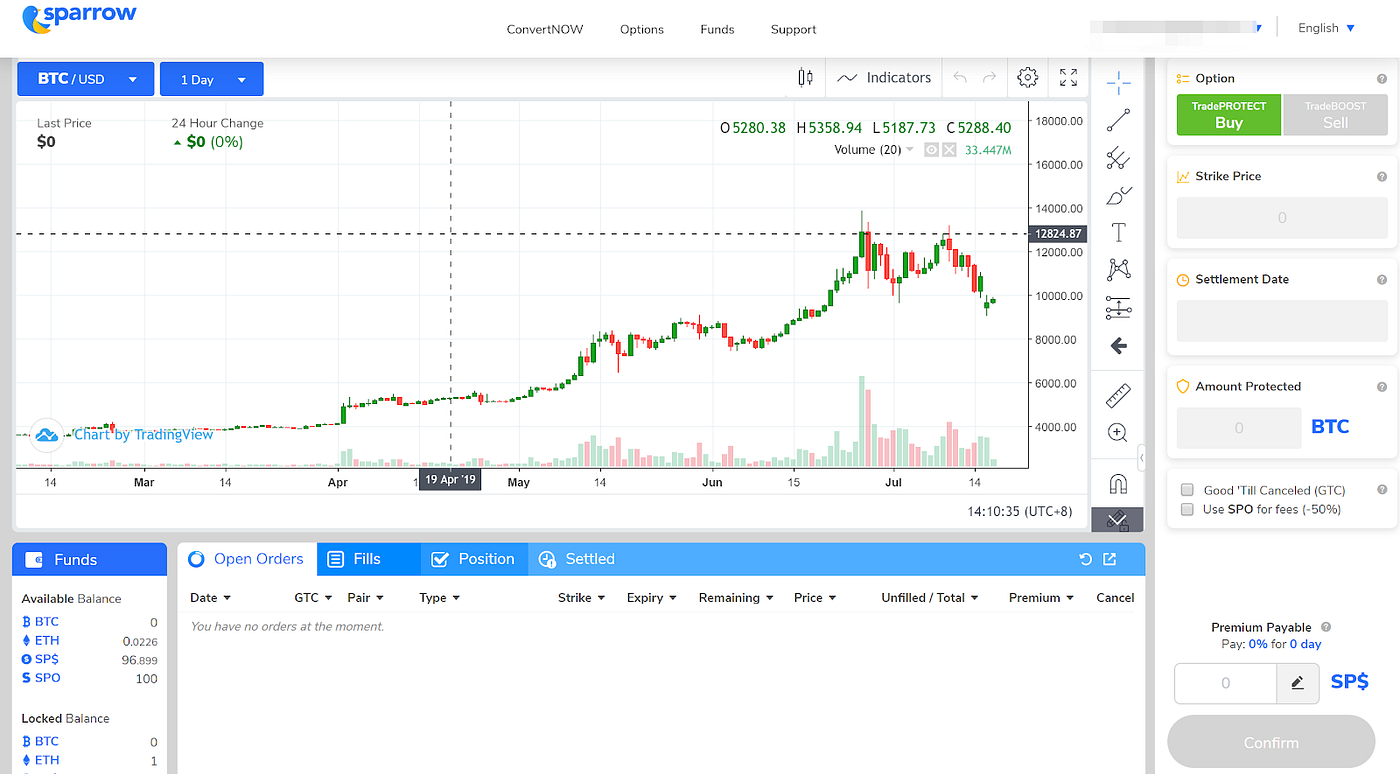The height and width of the screenshot is (774, 1400).
Task: Select the text annotation tool
Action: click(1118, 232)
